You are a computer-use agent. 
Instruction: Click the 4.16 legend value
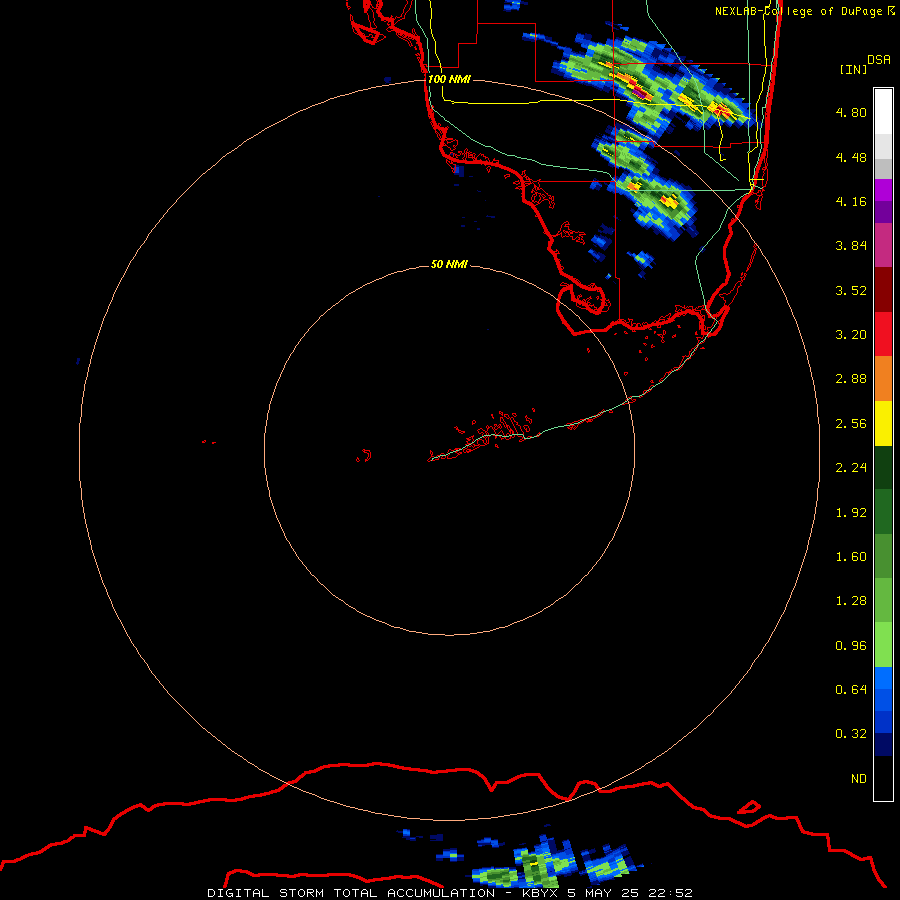(851, 201)
